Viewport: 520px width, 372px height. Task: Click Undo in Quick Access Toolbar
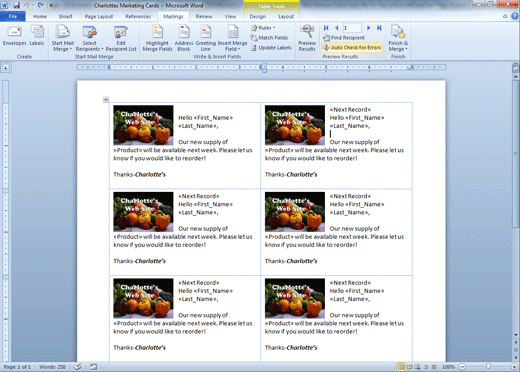(x=26, y=5)
